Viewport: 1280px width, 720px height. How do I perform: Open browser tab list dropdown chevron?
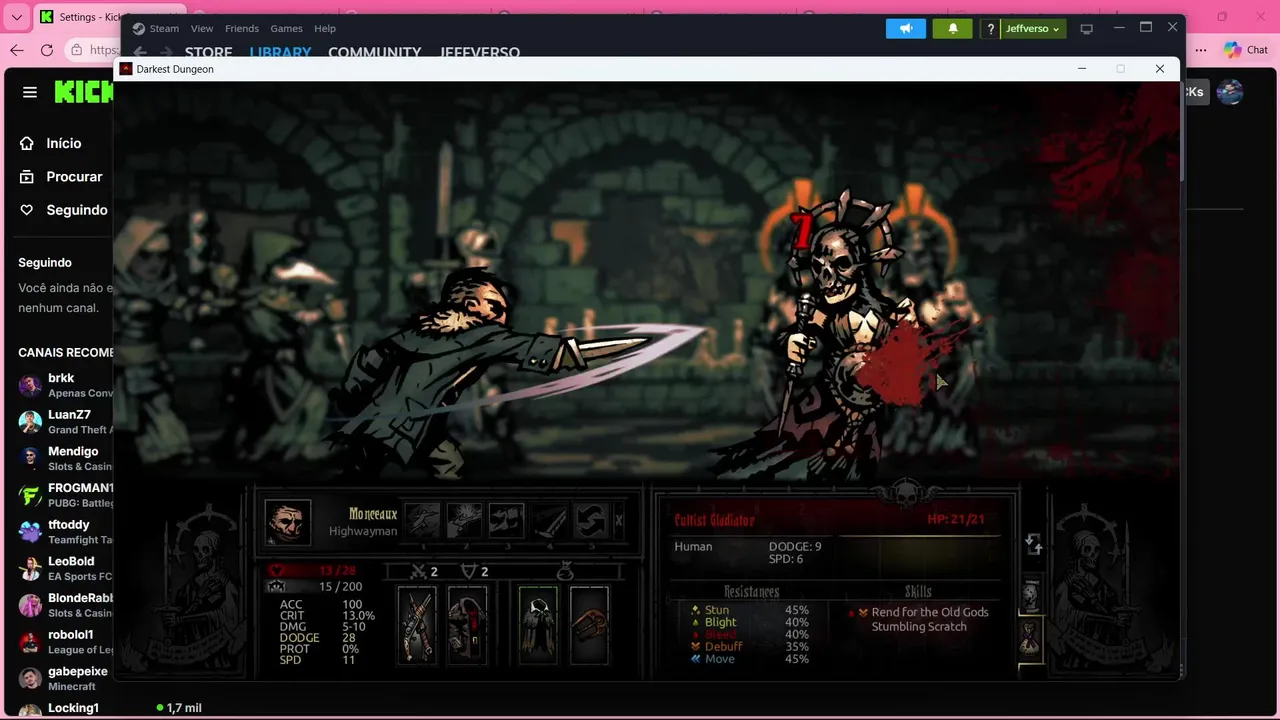17,17
